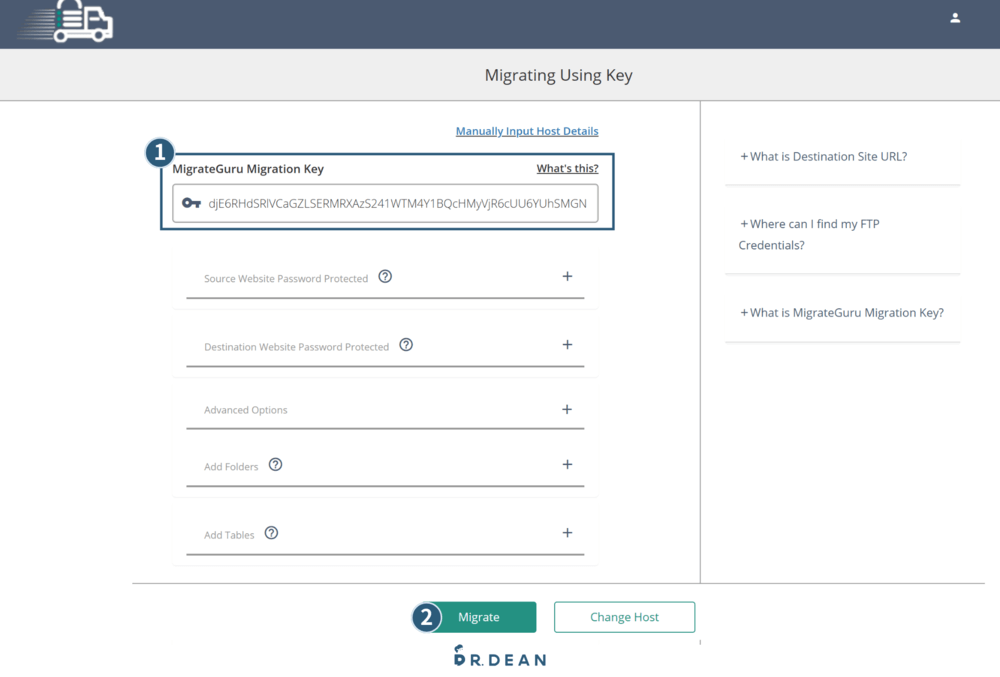Click the key icon in migration key field

point(191,203)
